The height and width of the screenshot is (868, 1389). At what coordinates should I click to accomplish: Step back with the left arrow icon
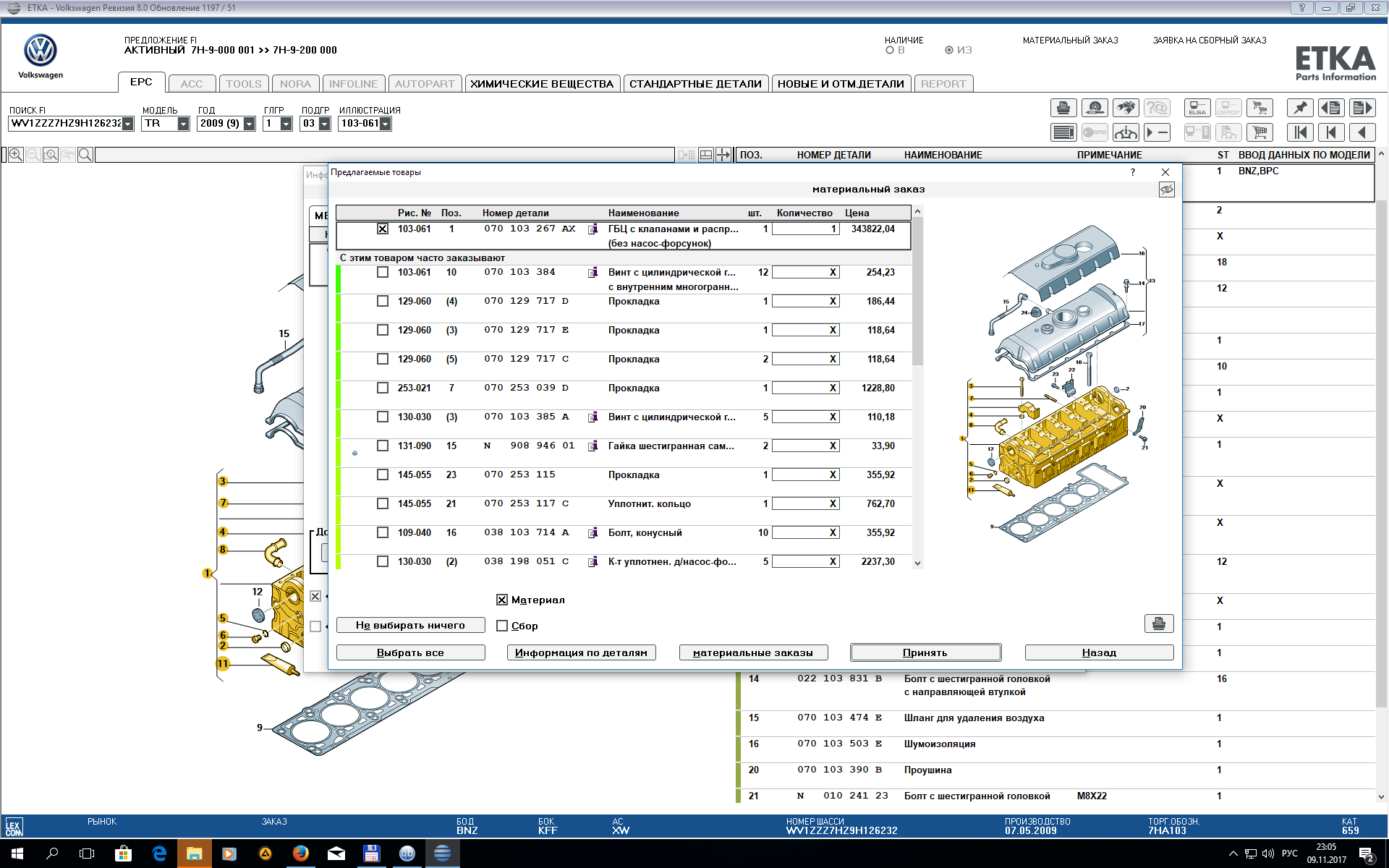1362,132
